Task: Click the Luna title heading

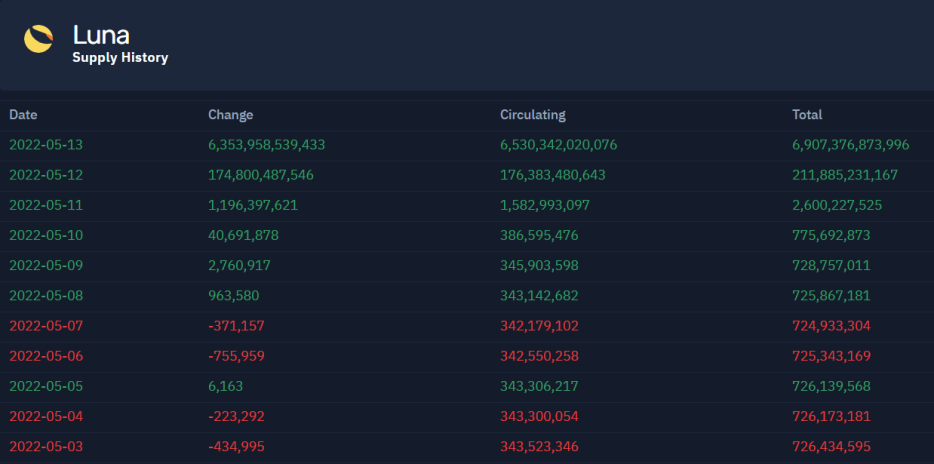Action: [101, 36]
